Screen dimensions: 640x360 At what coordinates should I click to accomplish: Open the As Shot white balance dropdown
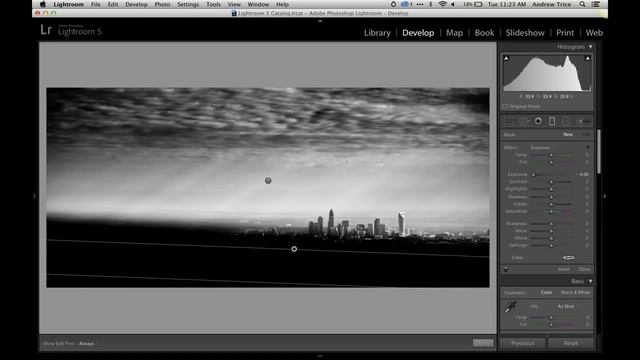[567, 306]
